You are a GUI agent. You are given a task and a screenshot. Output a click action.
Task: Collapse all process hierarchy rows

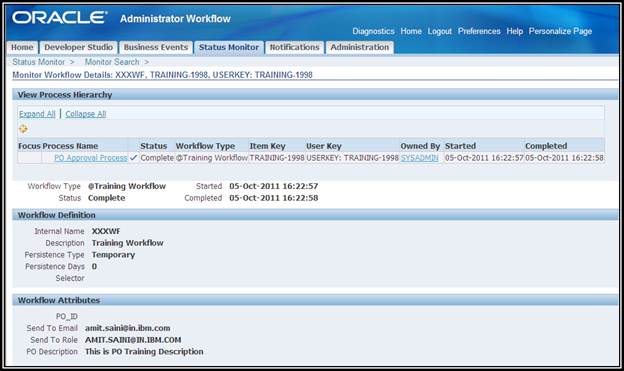tap(86, 114)
